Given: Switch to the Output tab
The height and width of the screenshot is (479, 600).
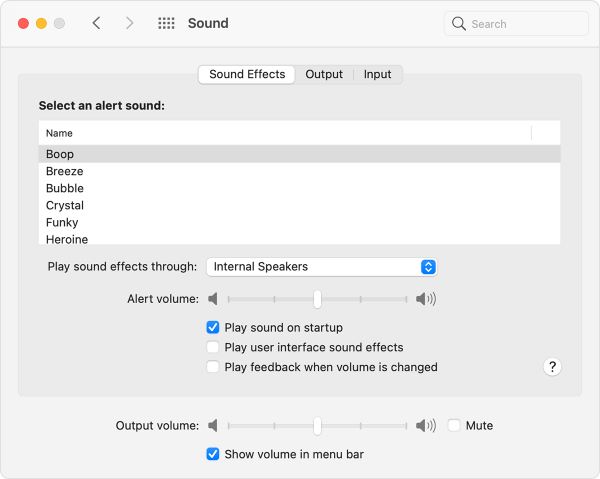Looking at the screenshot, I should [x=324, y=74].
